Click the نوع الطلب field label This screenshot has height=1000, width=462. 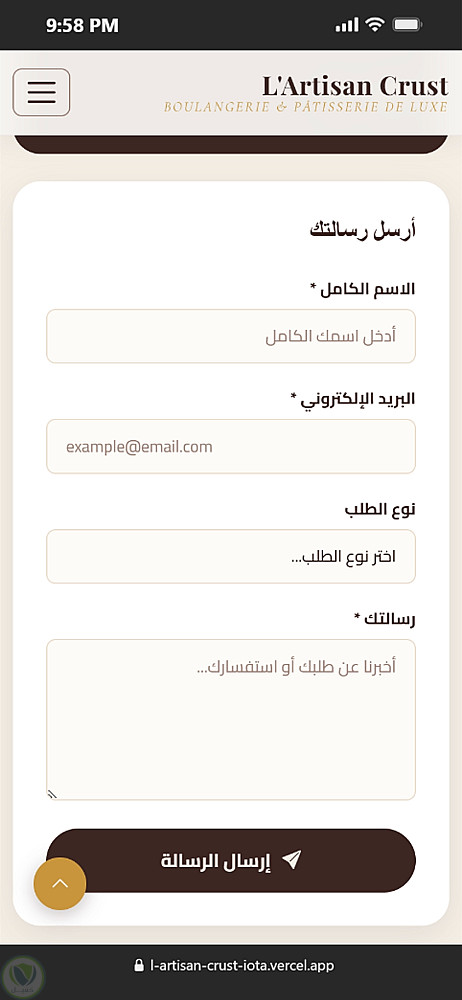[x=380, y=509]
